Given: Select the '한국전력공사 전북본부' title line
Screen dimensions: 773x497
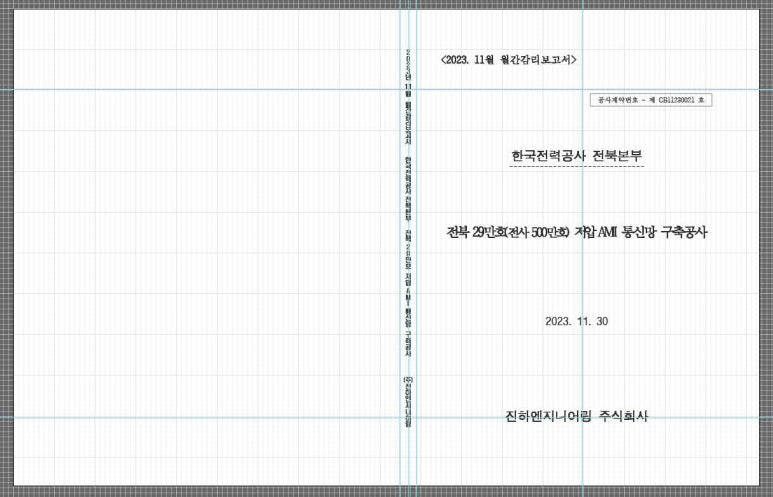Looking at the screenshot, I should pyautogui.click(x=577, y=156).
